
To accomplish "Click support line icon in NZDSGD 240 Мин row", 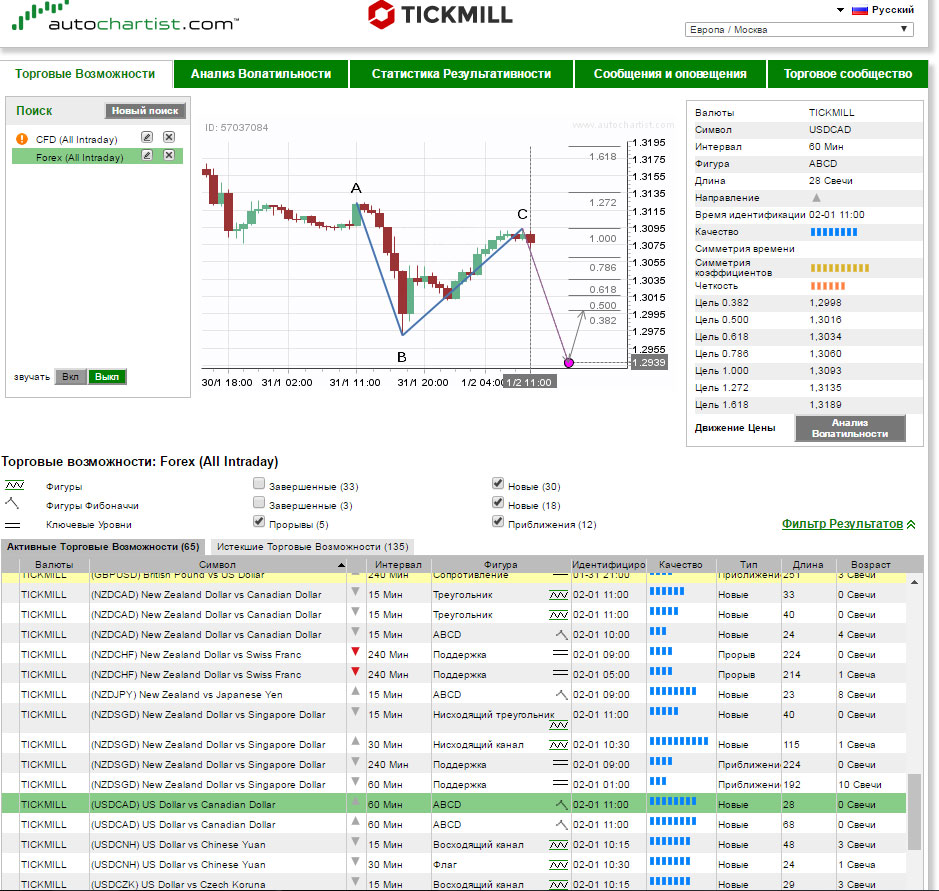I will [x=560, y=763].
